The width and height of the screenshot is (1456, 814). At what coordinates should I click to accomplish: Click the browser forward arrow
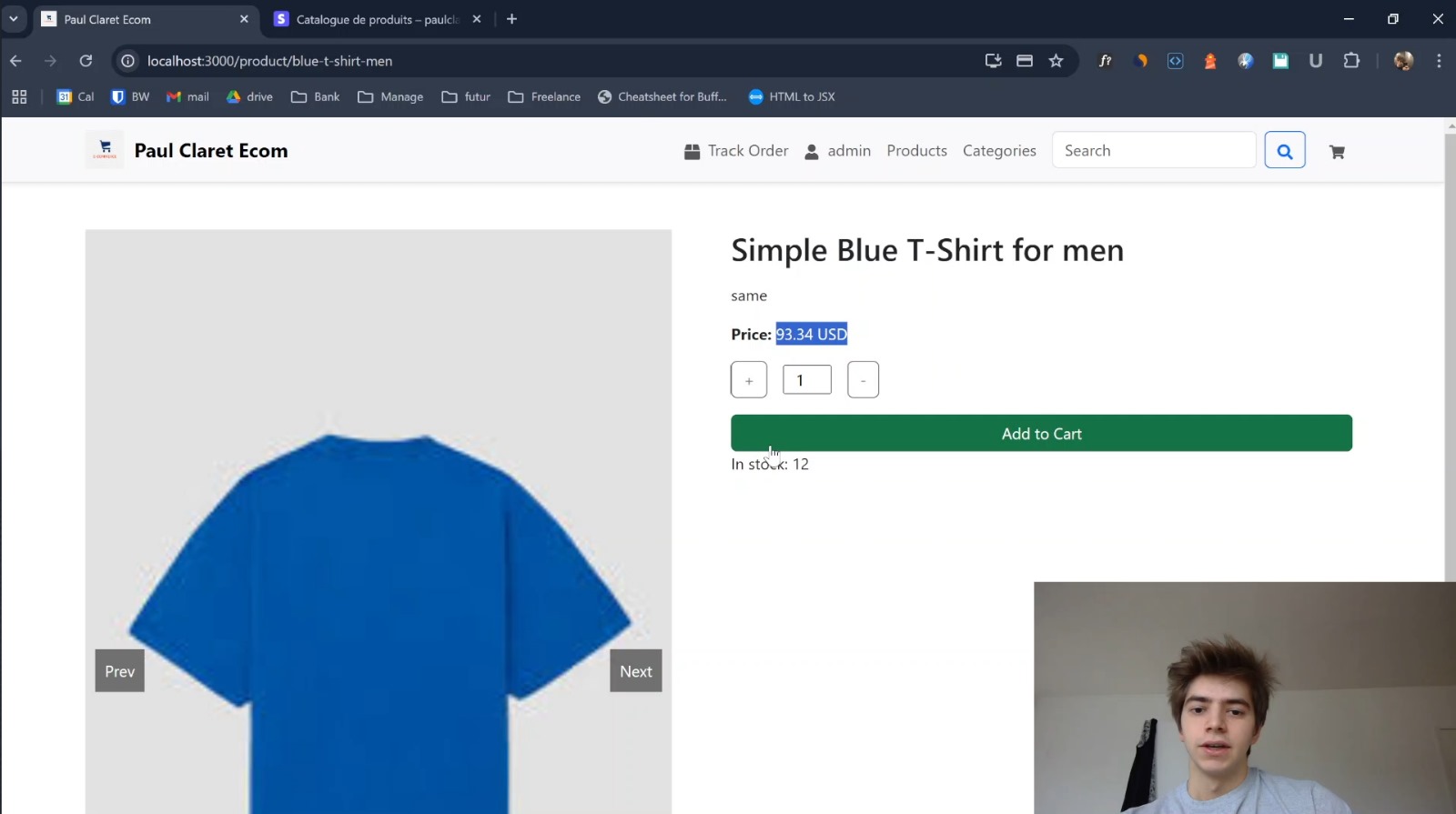tap(50, 61)
